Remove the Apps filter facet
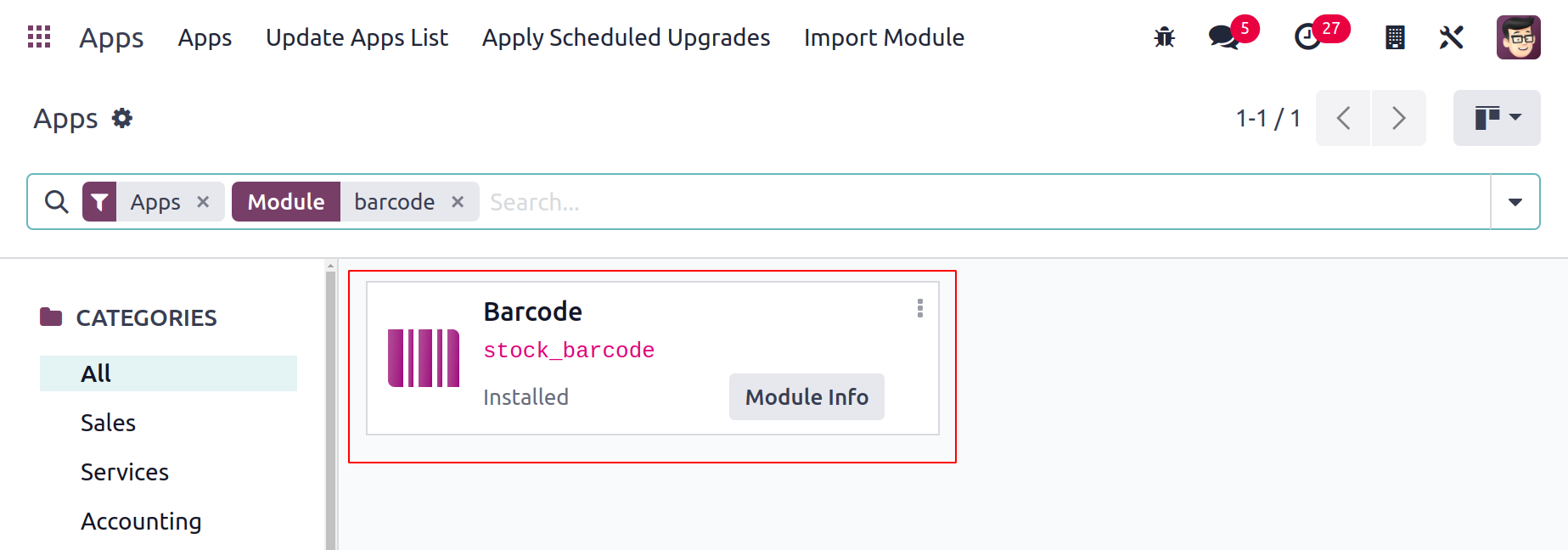The width and height of the screenshot is (1568, 550). pos(203,202)
